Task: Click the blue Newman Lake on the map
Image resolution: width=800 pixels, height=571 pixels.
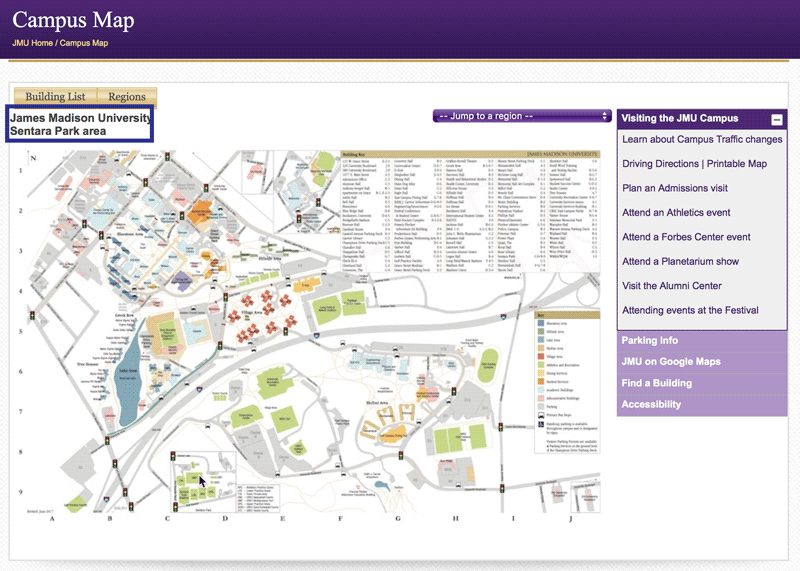Action: (130, 376)
